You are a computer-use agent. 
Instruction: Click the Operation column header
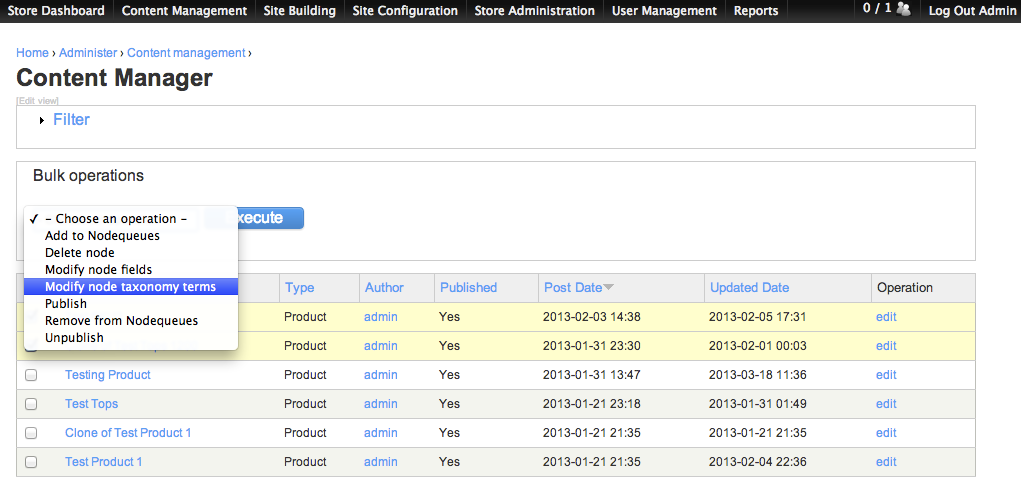tap(904, 288)
